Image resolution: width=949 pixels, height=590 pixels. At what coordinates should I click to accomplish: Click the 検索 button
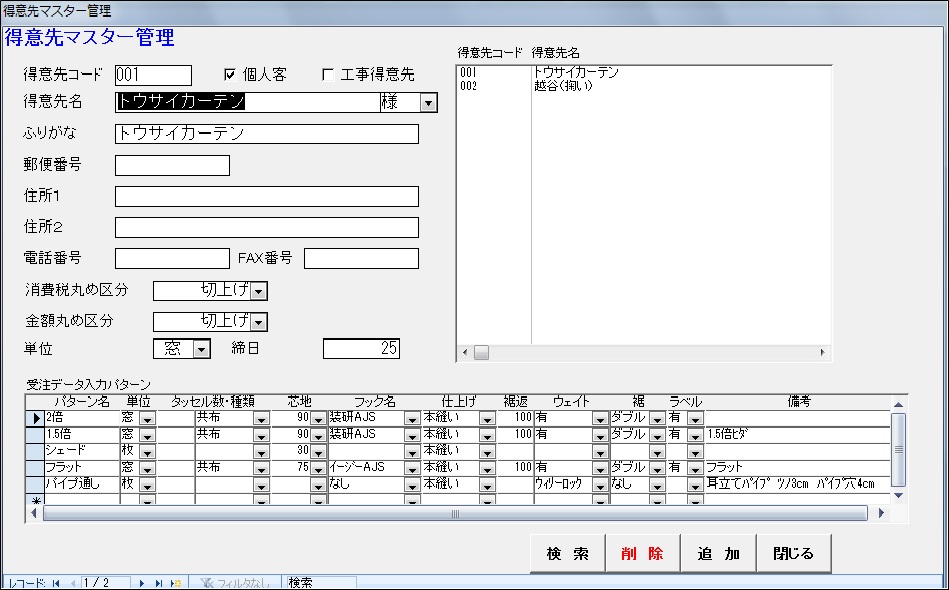(567, 553)
